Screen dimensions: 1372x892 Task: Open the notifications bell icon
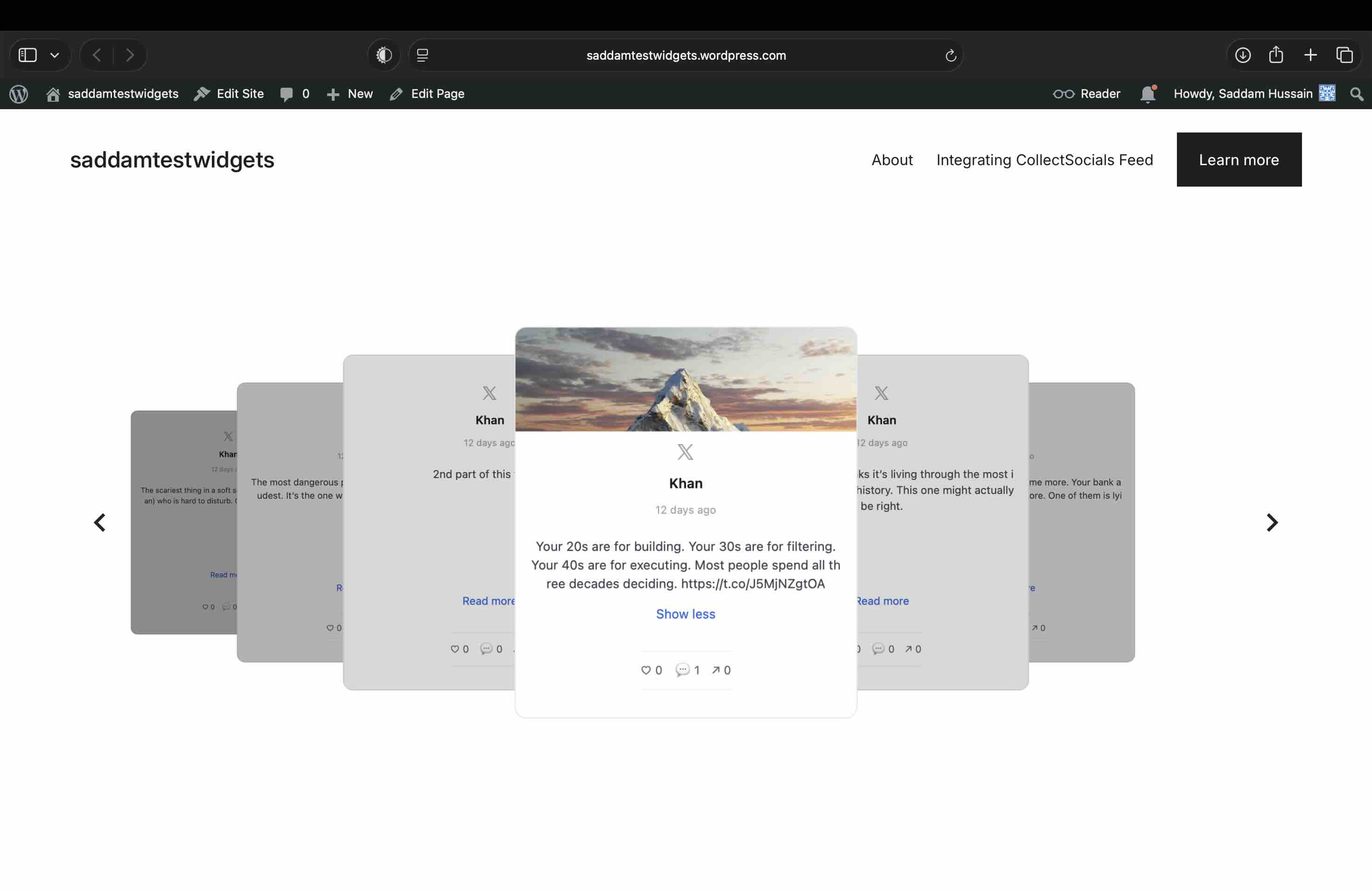pyautogui.click(x=1148, y=94)
